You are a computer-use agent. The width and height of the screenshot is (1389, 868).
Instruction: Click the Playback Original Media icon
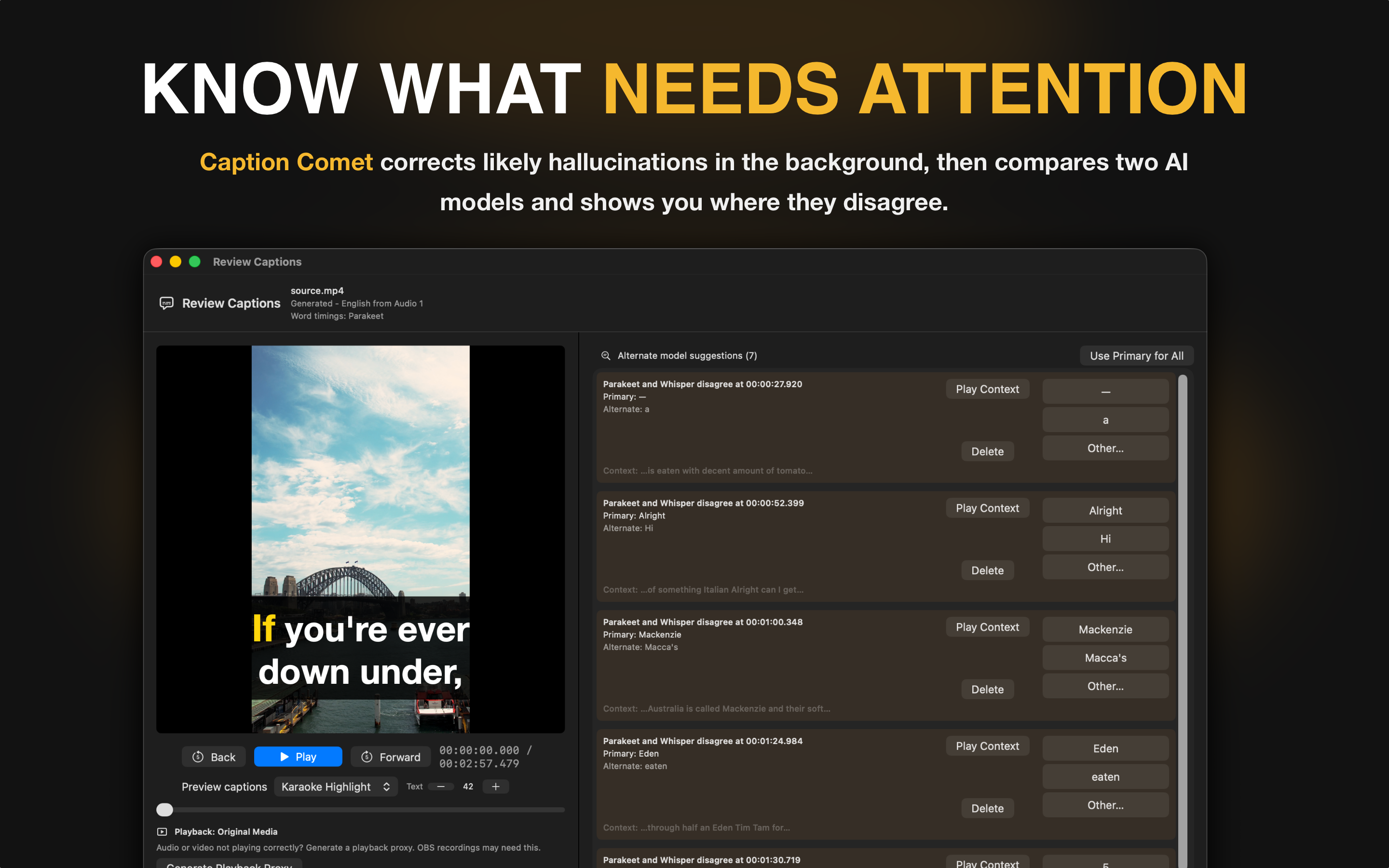(x=163, y=832)
